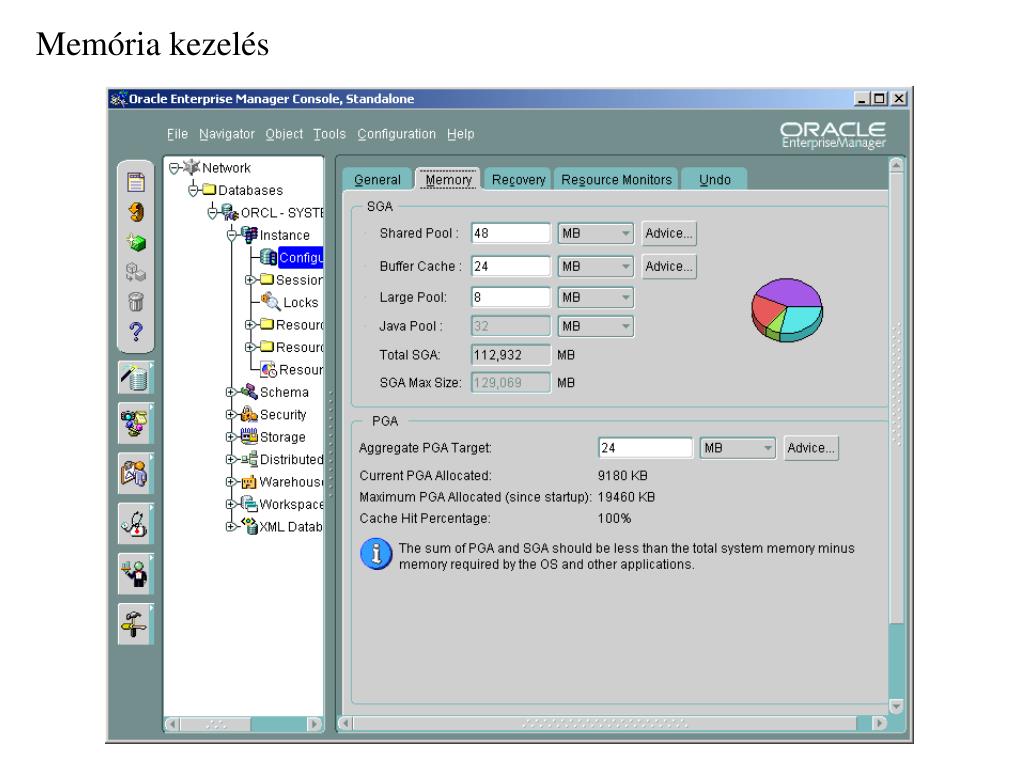Open the Configuration menu
1024x768 pixels.
pos(396,134)
